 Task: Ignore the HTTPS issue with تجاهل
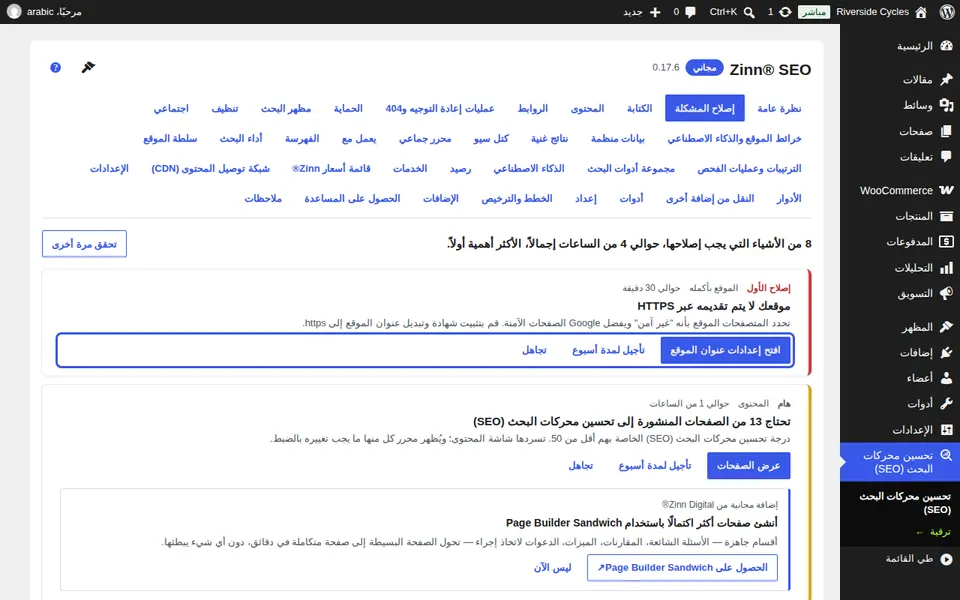coord(534,350)
